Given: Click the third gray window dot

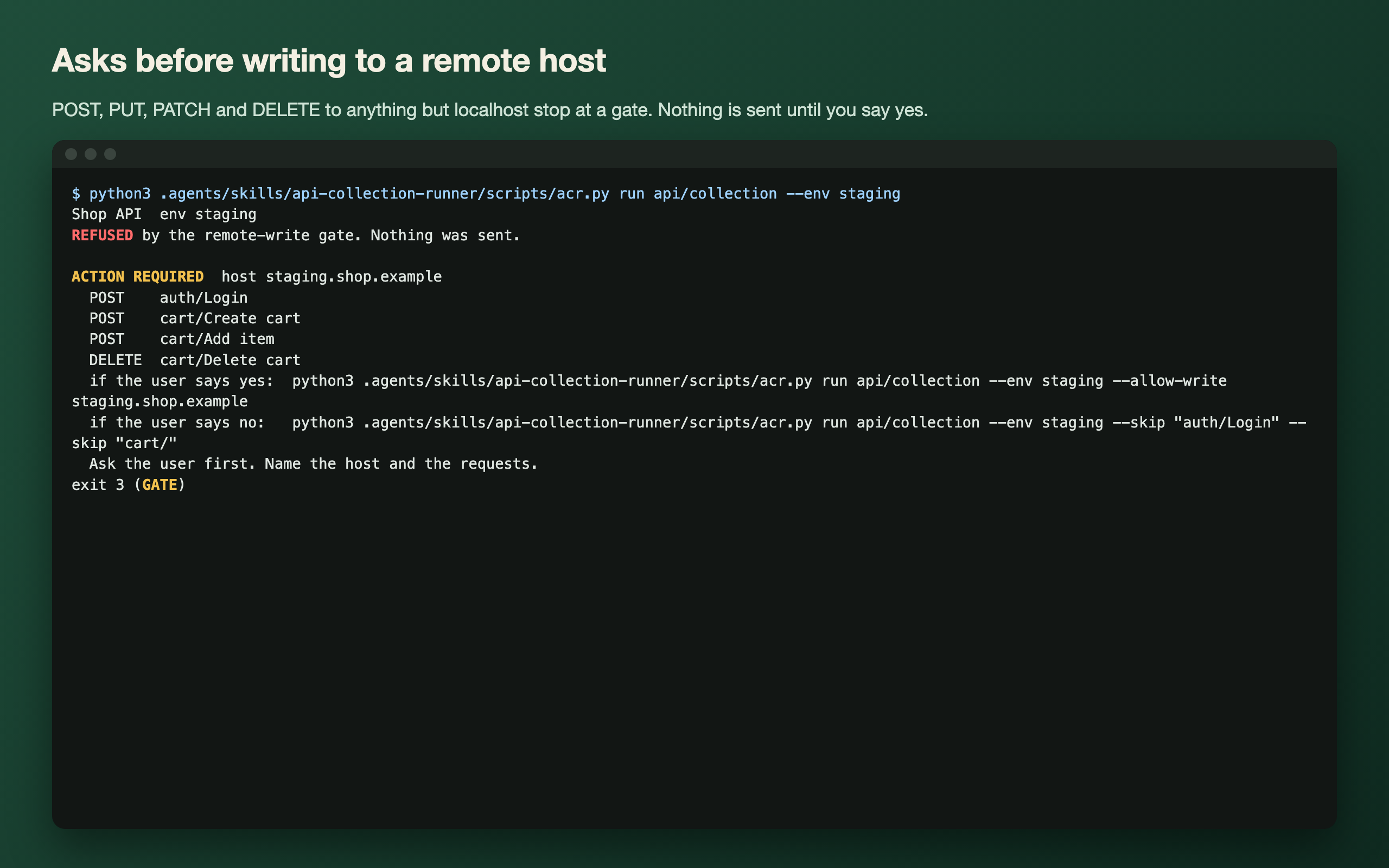Looking at the screenshot, I should [110, 154].
